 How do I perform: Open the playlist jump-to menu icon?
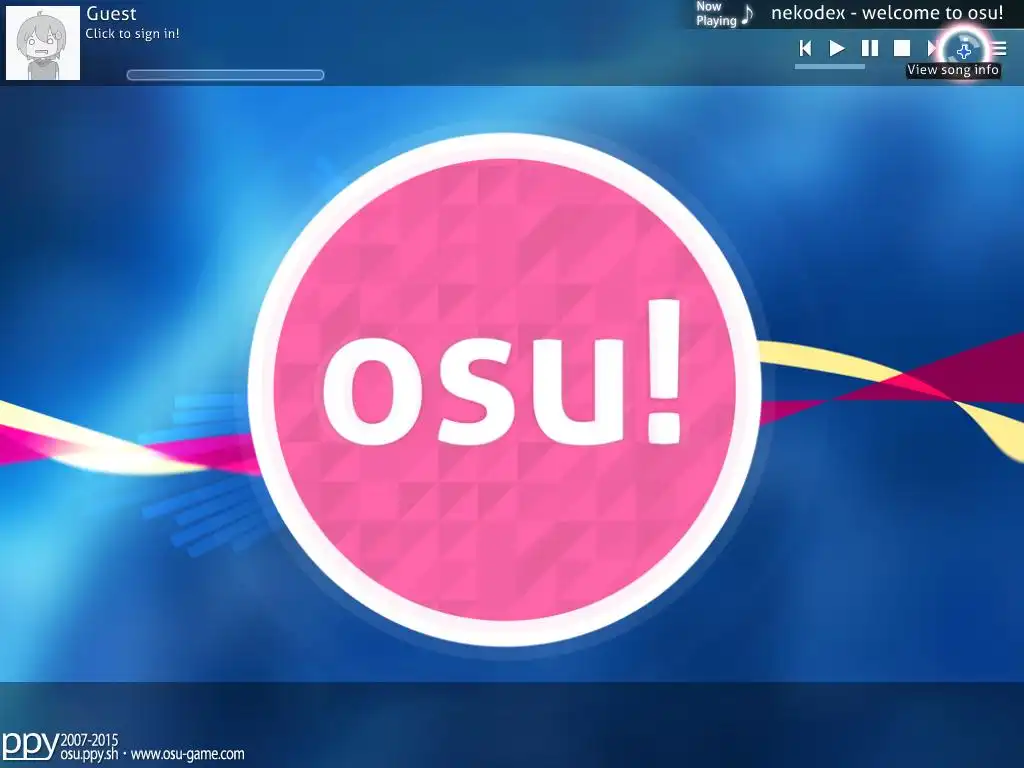pyautogui.click(x=999, y=48)
